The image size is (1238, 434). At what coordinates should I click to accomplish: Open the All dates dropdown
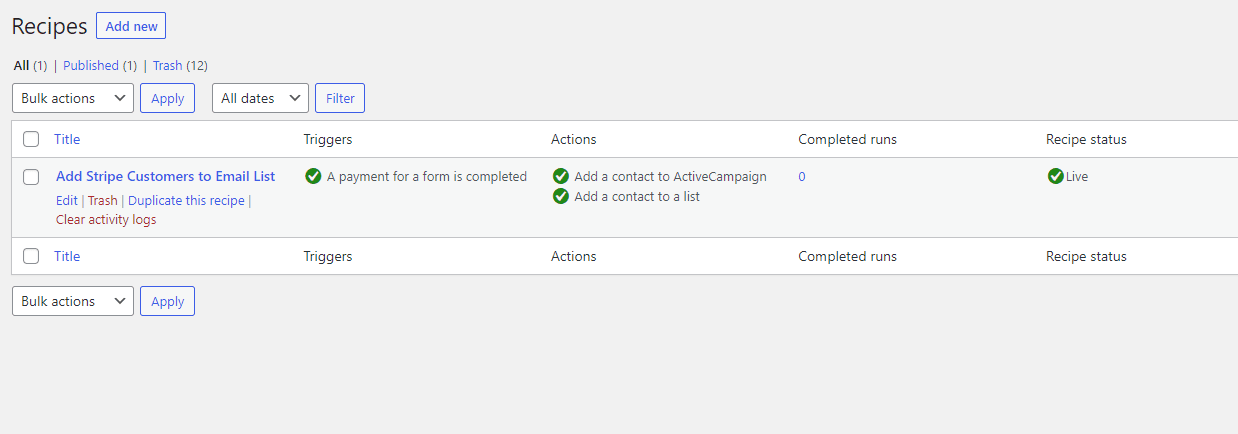coord(260,98)
